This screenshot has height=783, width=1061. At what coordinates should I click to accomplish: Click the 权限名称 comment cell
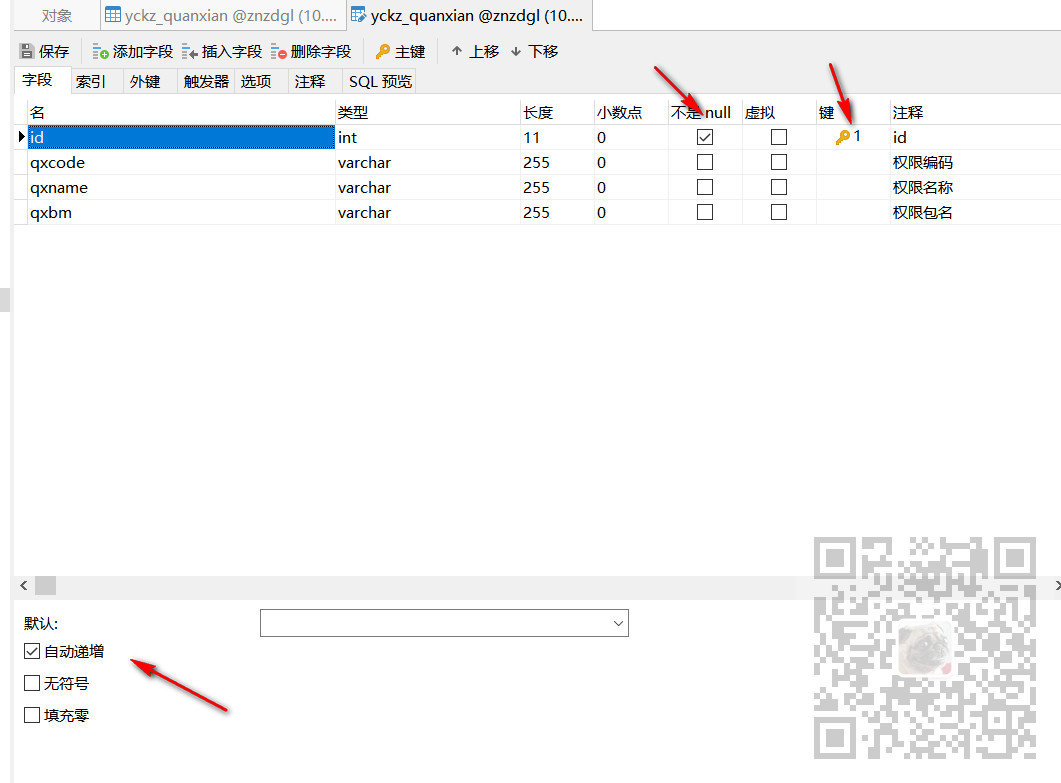pos(975,187)
